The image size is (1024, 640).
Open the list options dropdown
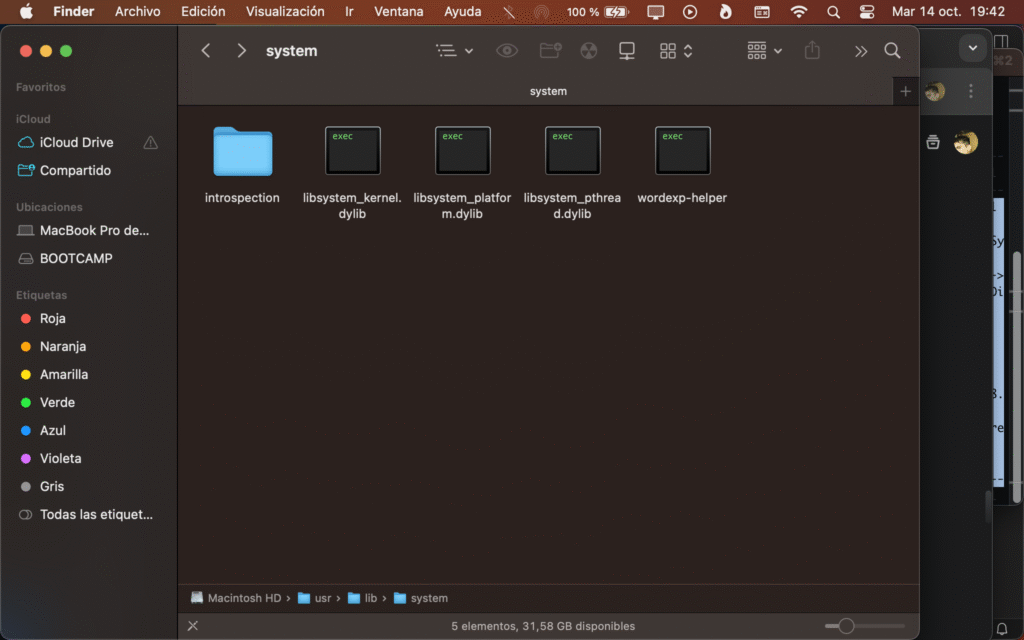click(x=455, y=51)
